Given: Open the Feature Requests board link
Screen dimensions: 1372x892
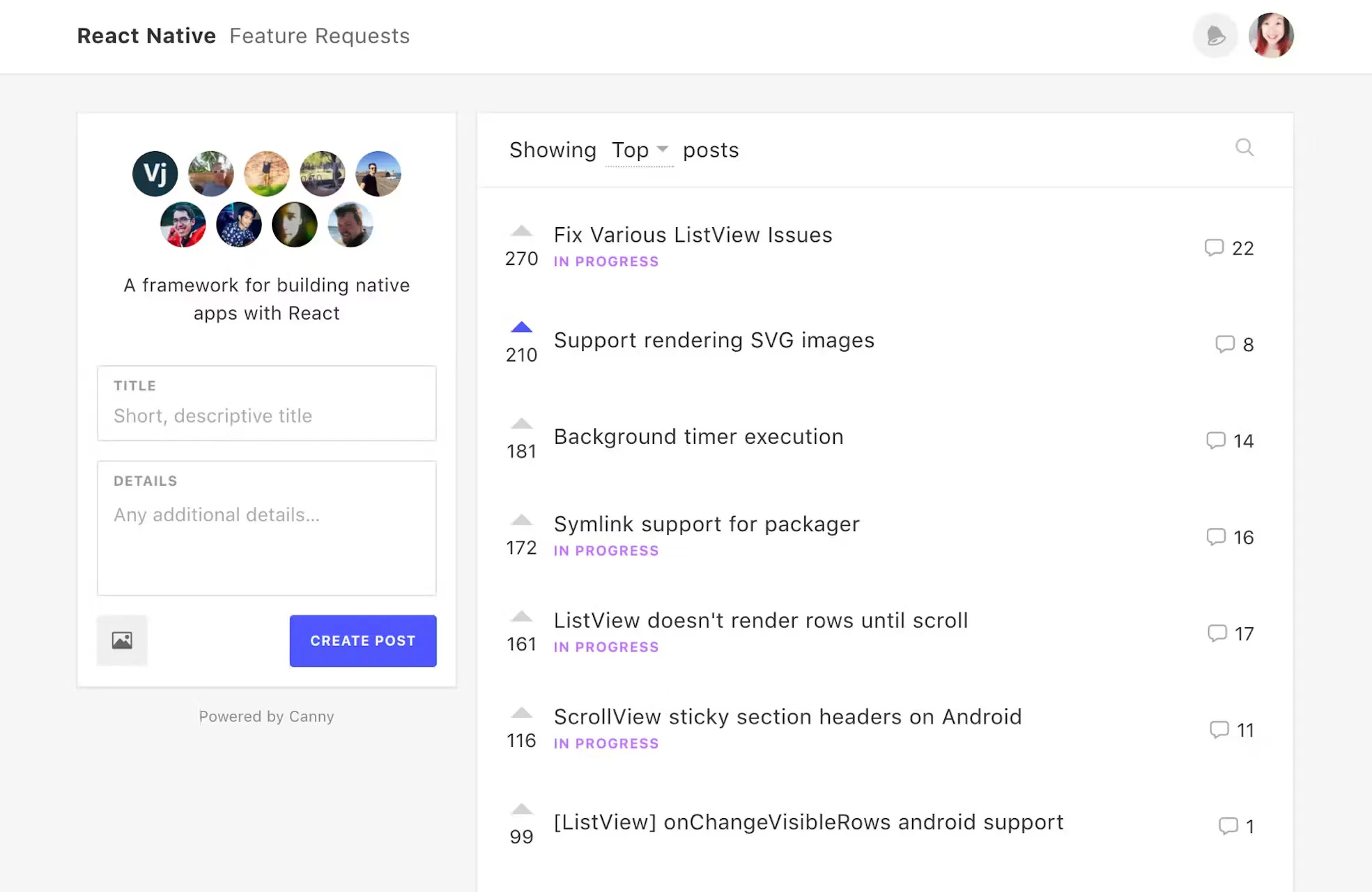Looking at the screenshot, I should [x=319, y=36].
